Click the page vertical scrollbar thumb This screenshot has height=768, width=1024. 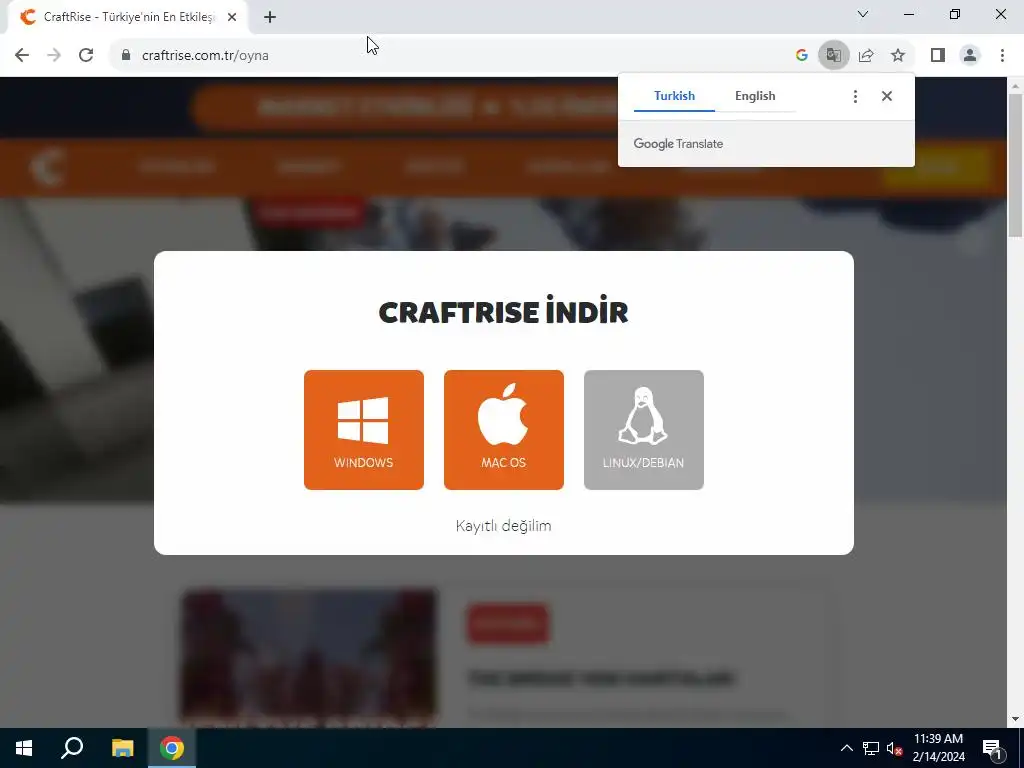1015,166
